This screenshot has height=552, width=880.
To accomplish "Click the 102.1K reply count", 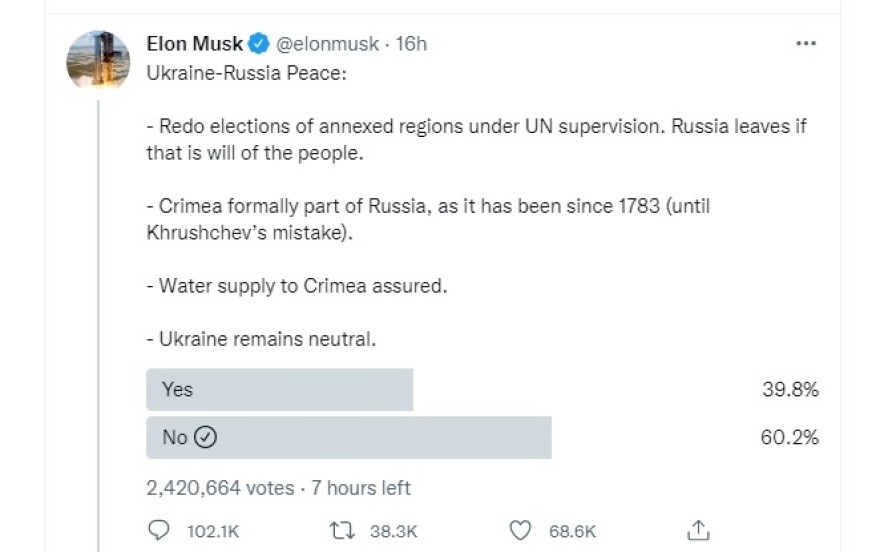I will click(213, 531).
